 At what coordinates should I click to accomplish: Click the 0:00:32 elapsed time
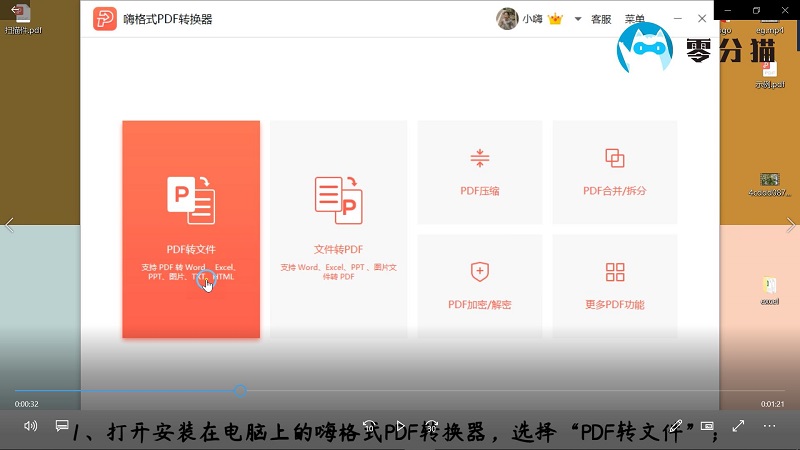click(x=27, y=404)
